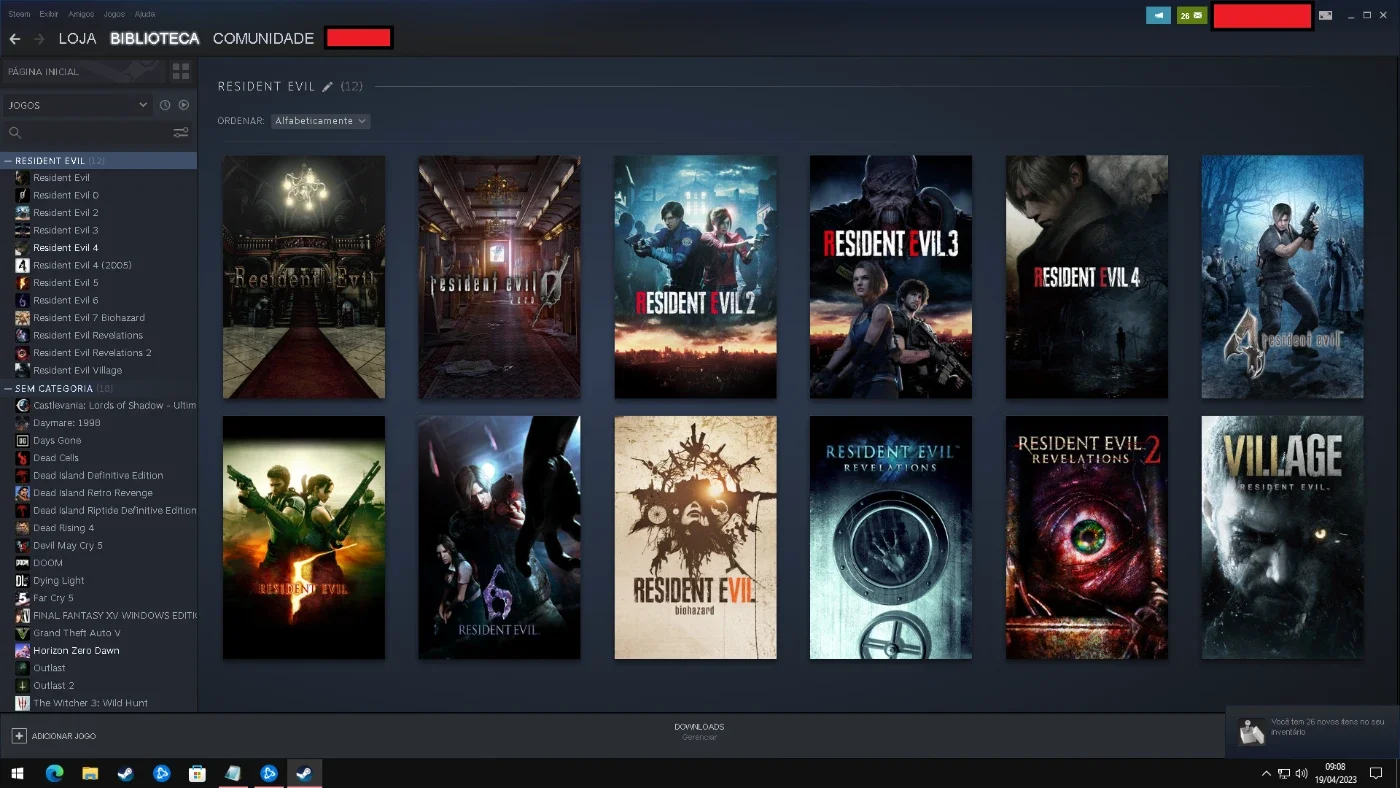1400x788 pixels.
Task: Open File Explorer from taskbar
Action: [90, 773]
